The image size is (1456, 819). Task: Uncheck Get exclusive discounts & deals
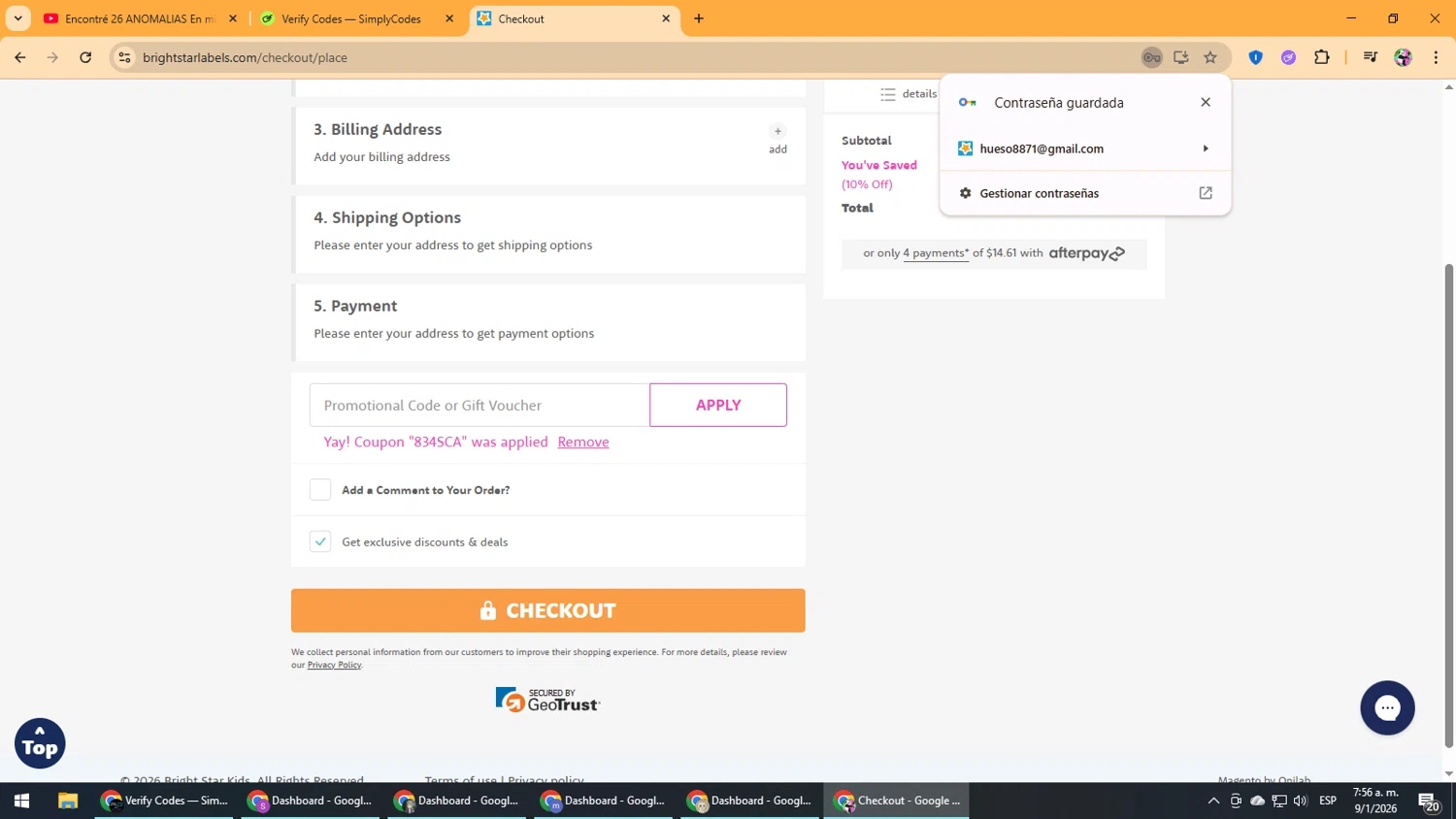coord(320,541)
